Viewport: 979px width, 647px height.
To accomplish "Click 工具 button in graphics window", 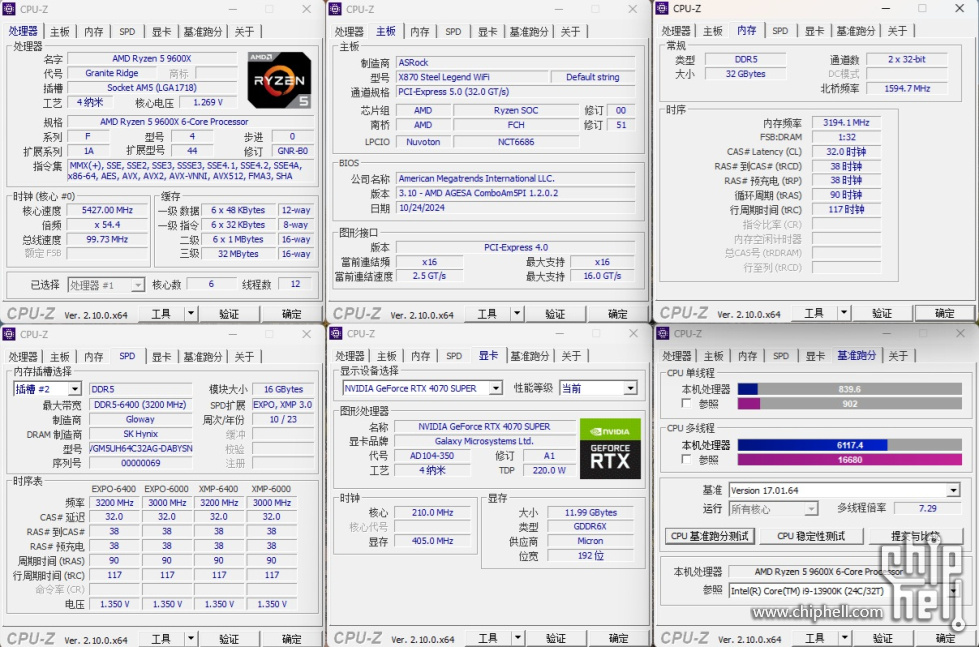I will click(x=488, y=638).
